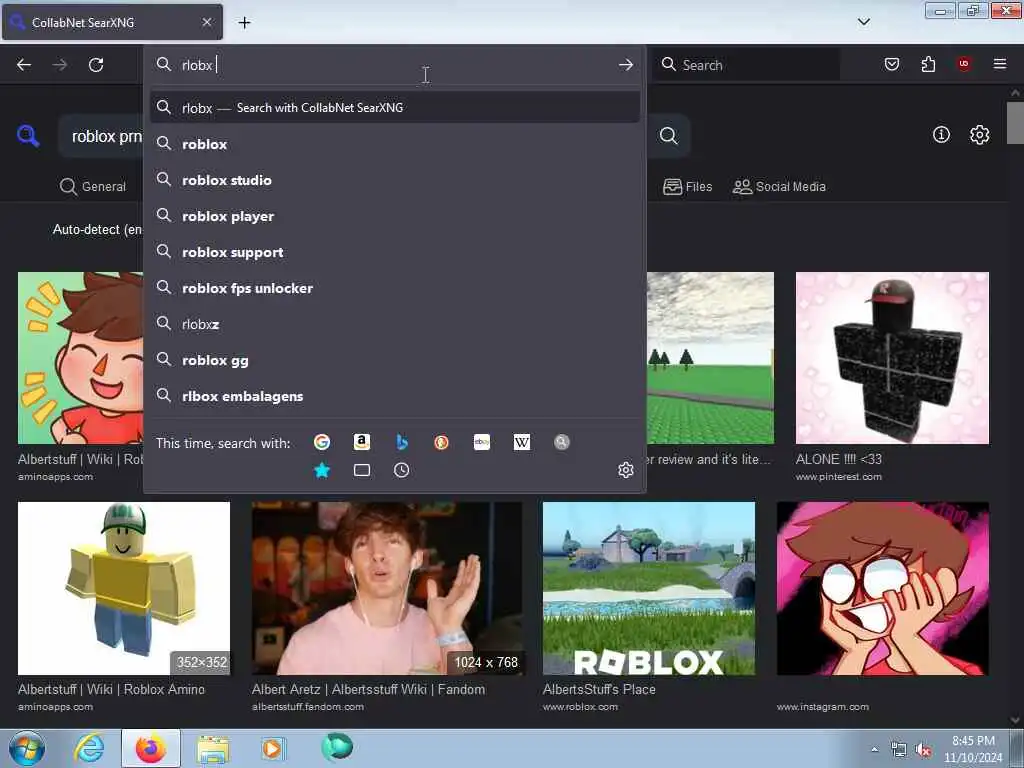Open the Pocket save icon
This screenshot has width=1024, height=768.
click(x=892, y=64)
